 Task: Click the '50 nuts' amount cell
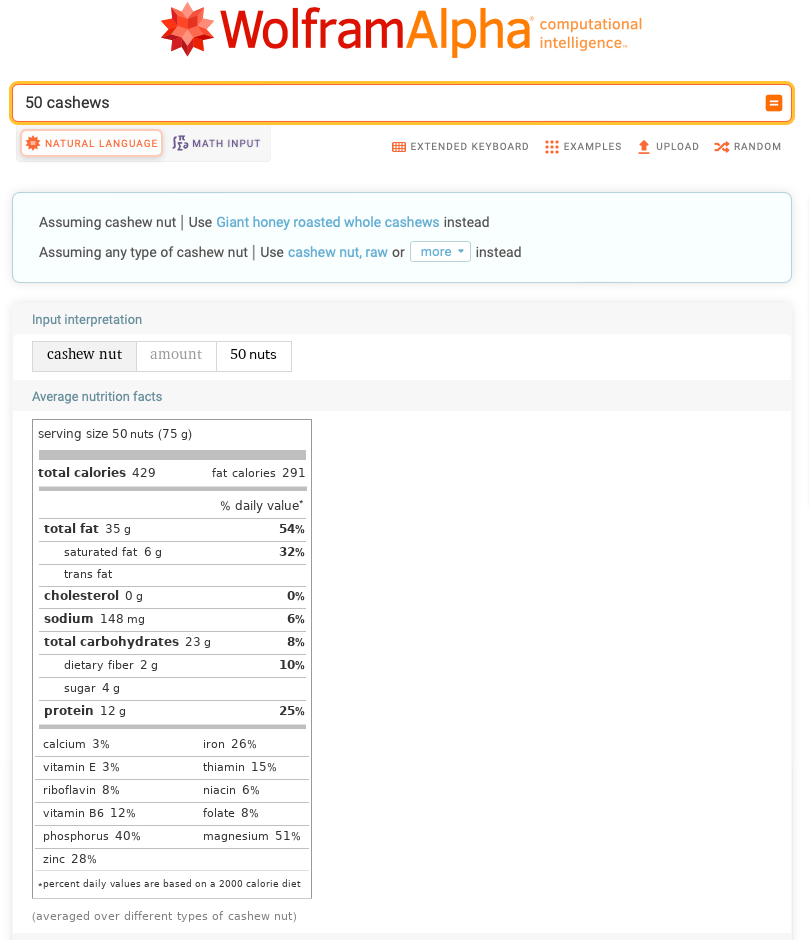(254, 356)
